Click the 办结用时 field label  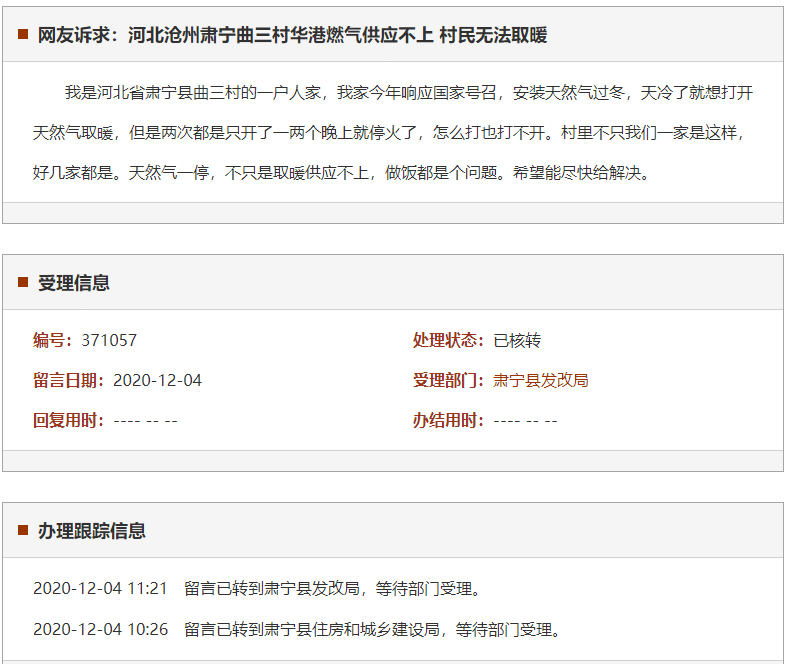coord(448,420)
